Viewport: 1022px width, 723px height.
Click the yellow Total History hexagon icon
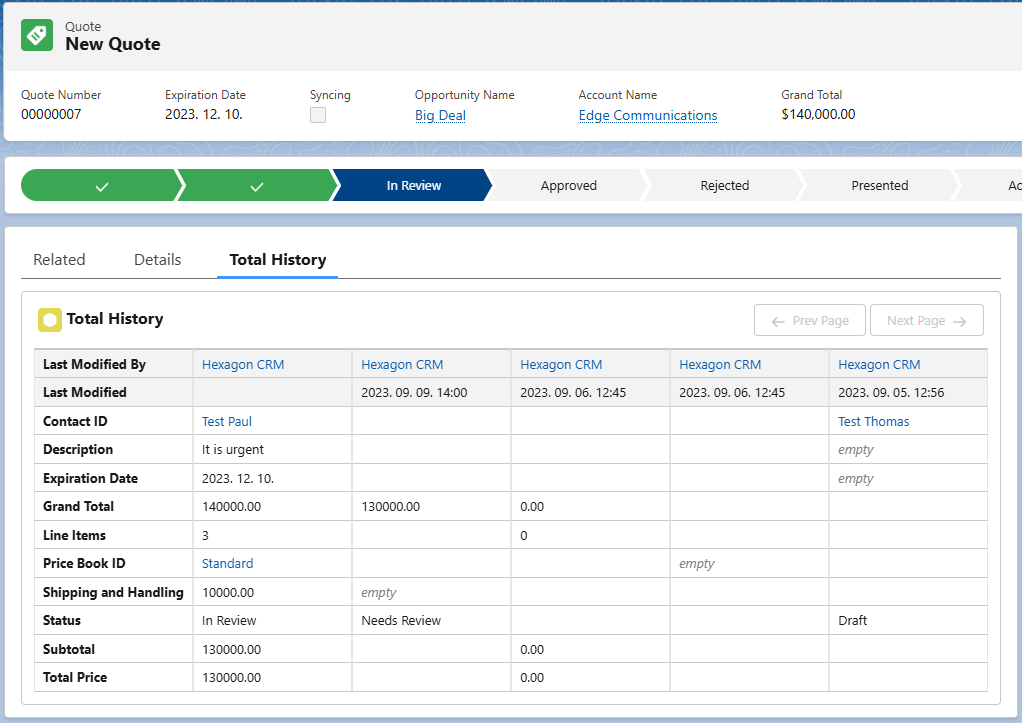click(x=50, y=320)
